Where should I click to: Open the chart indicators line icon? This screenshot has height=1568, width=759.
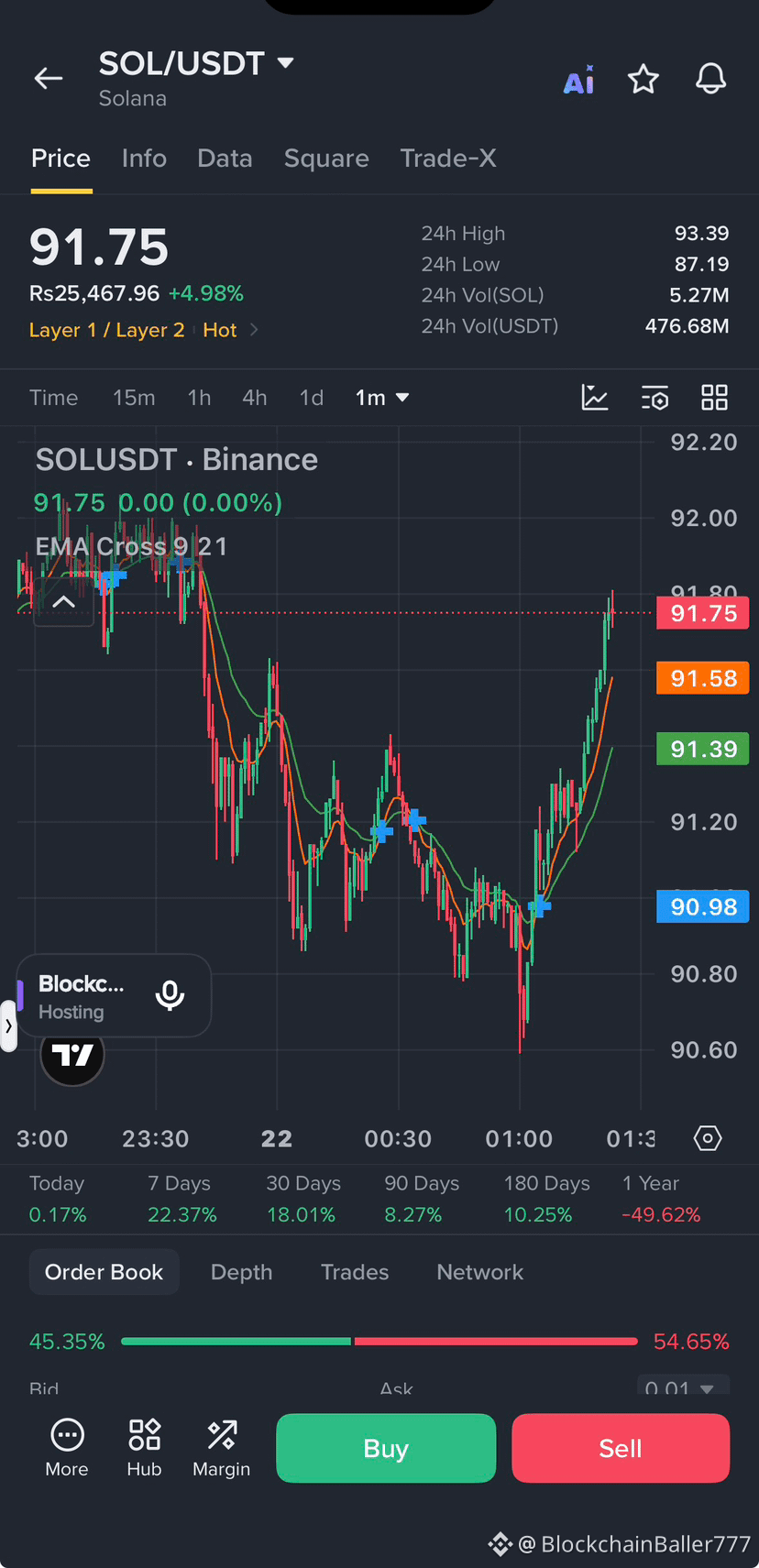point(595,398)
